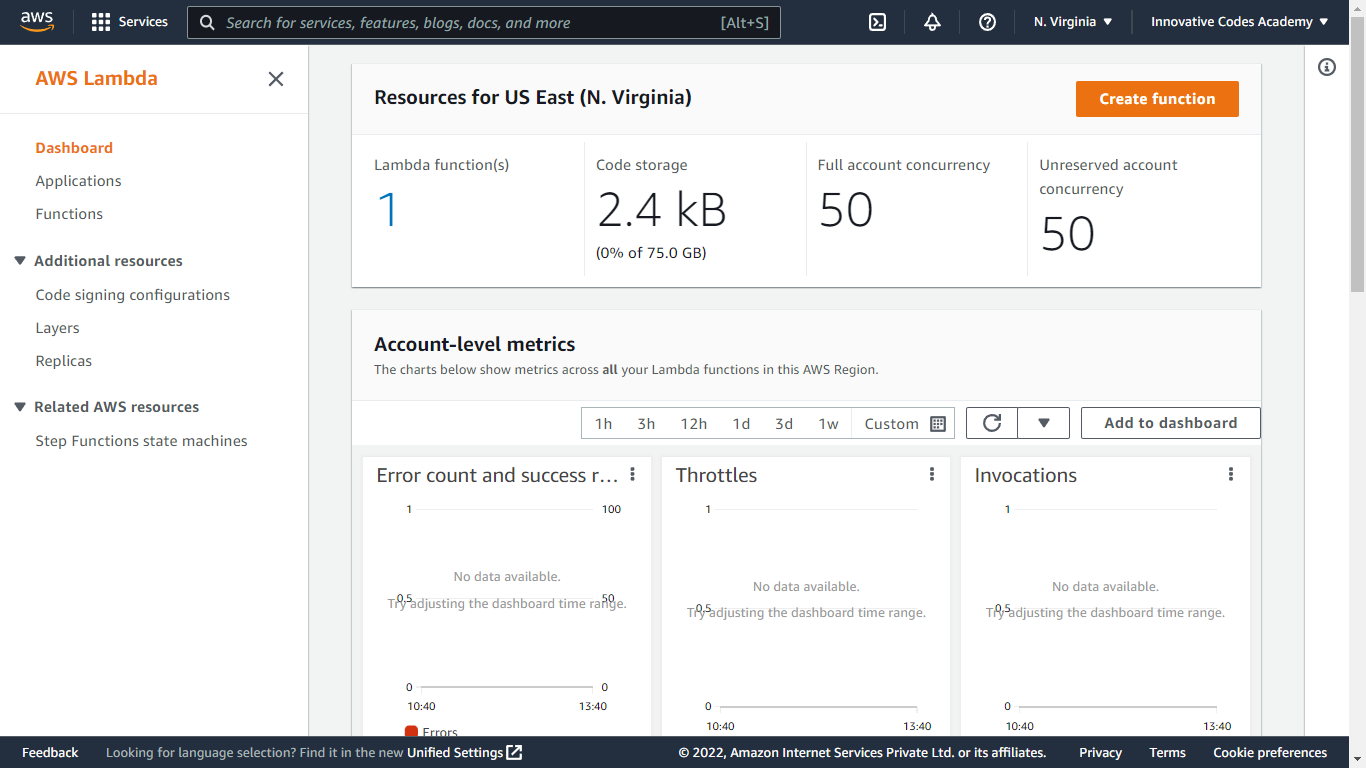The height and width of the screenshot is (768, 1366).
Task: Open the help question mark icon
Action: tap(987, 22)
